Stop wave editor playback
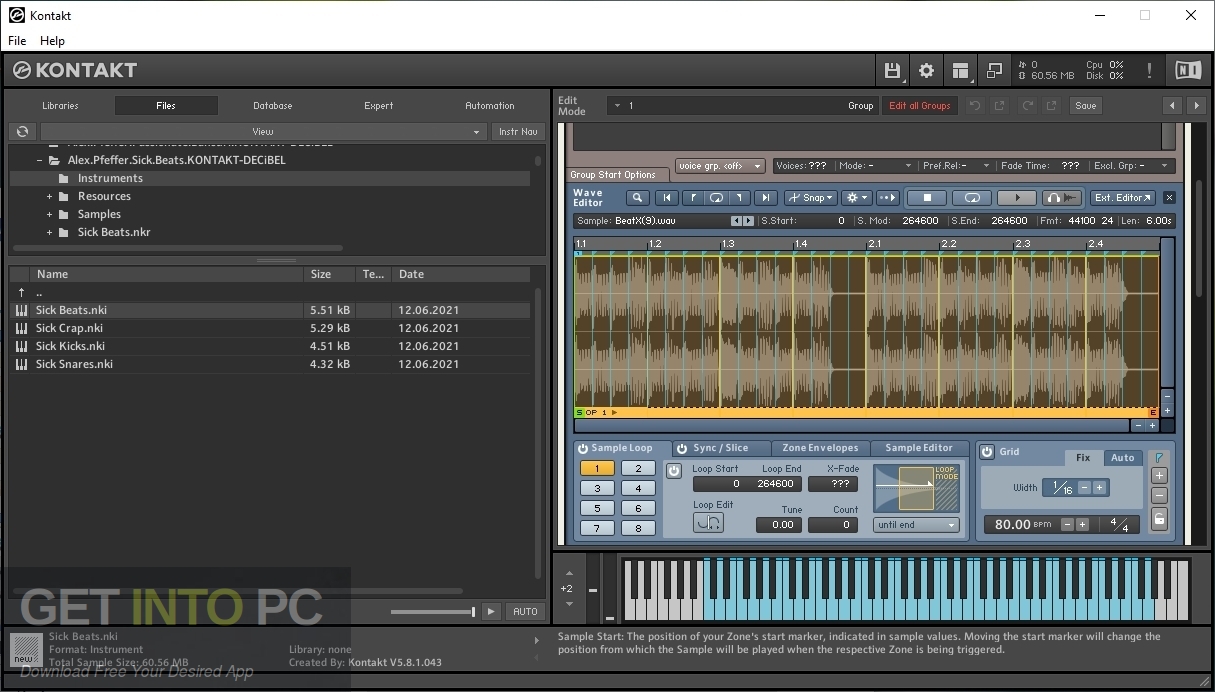This screenshot has width=1215, height=692. point(927,198)
